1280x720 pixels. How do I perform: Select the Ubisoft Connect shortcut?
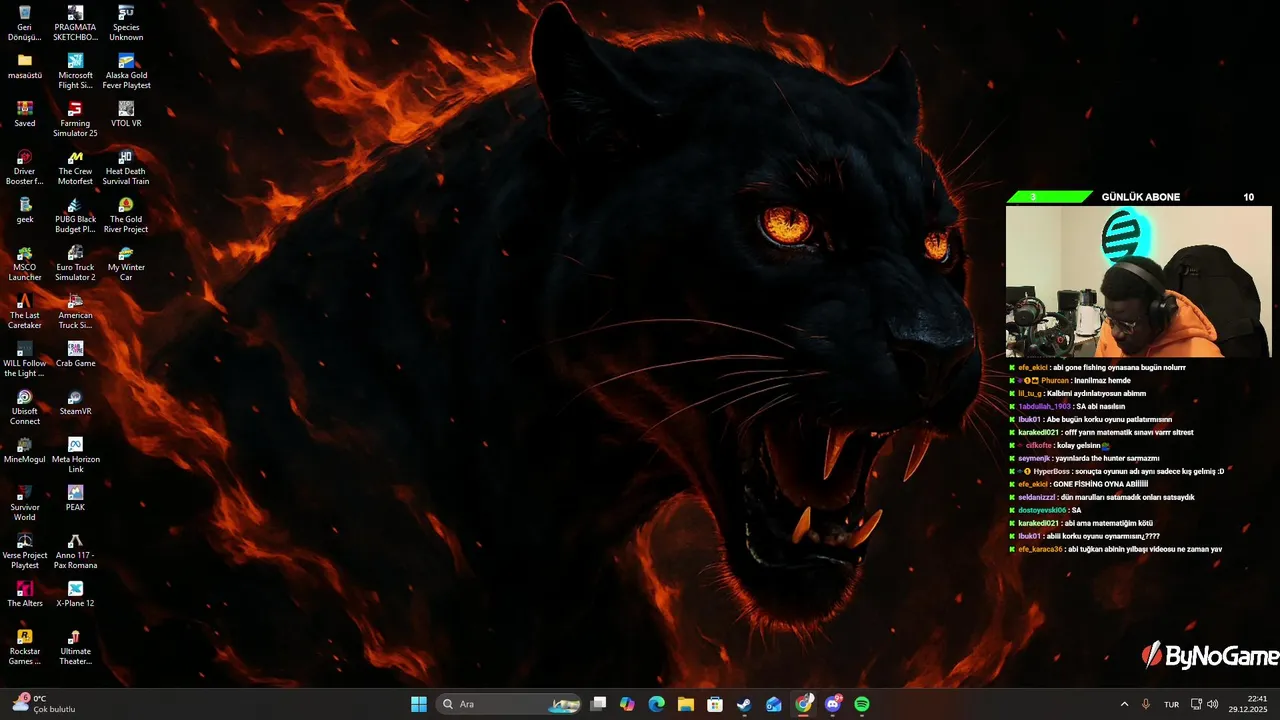point(25,407)
